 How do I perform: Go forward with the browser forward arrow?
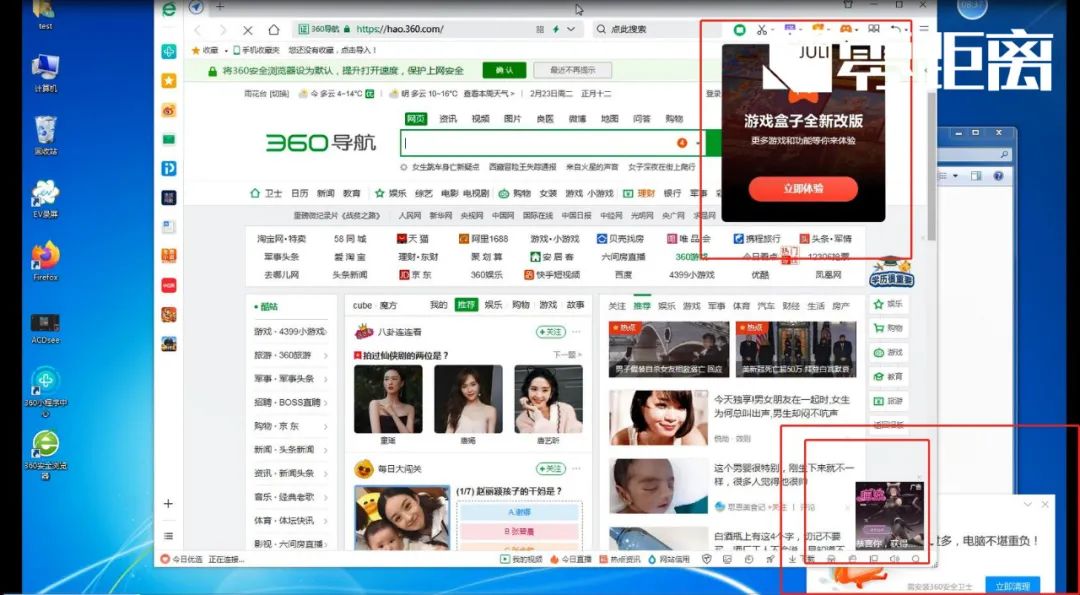tap(222, 30)
